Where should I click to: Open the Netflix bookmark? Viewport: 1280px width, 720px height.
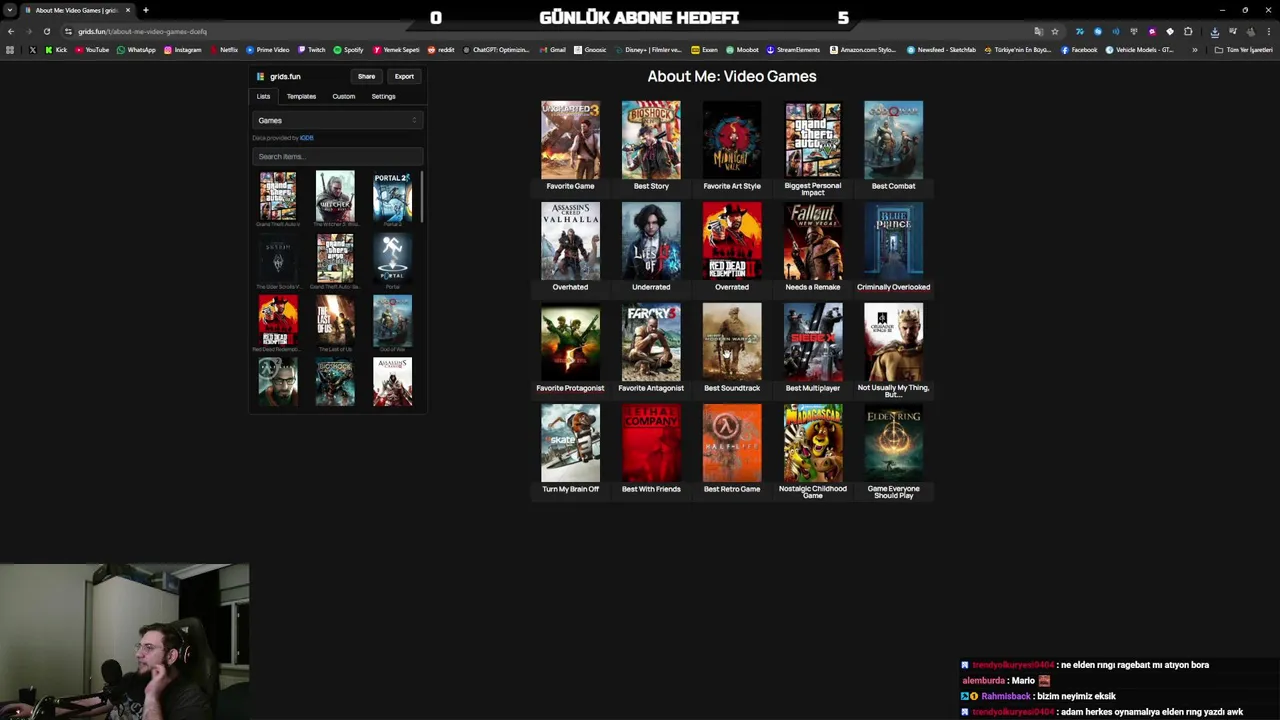click(x=223, y=50)
